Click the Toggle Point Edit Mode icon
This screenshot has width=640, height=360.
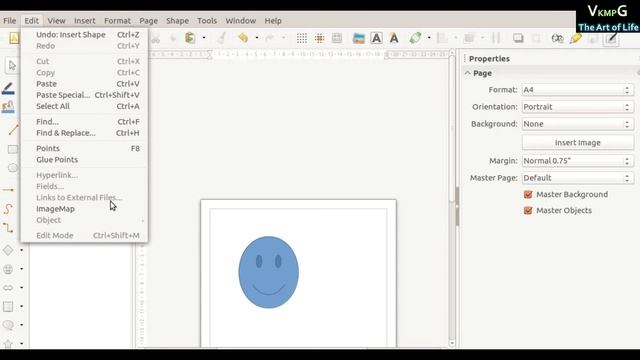pos(557,38)
